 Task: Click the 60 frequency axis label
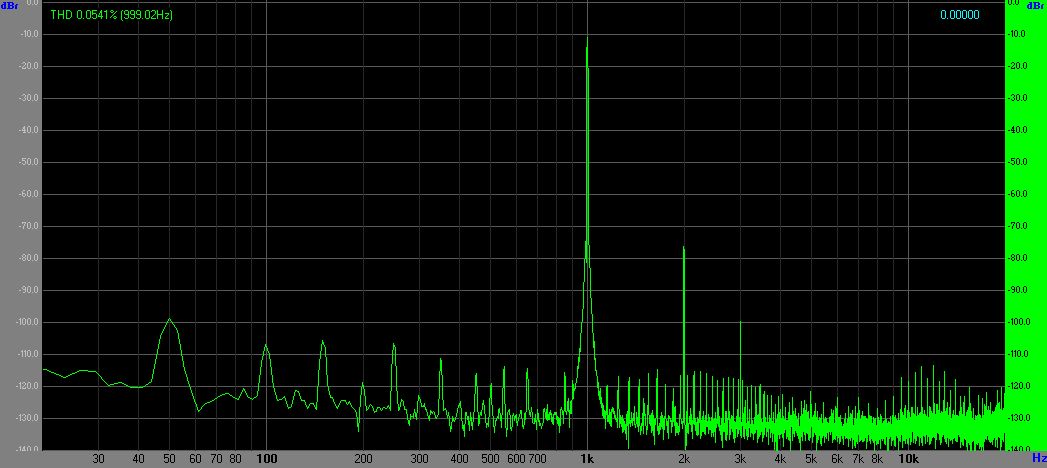(195, 459)
